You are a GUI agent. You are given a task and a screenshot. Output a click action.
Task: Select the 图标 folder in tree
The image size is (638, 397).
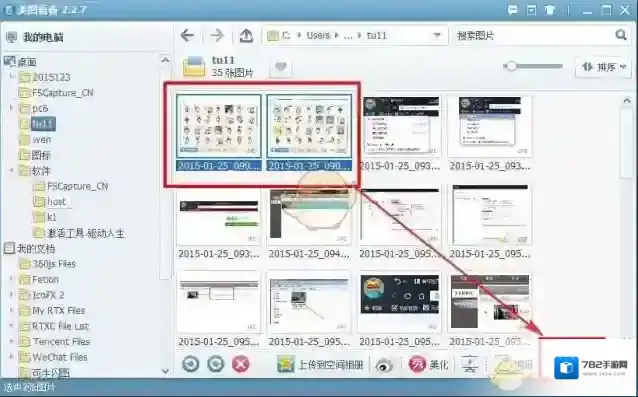41,155
